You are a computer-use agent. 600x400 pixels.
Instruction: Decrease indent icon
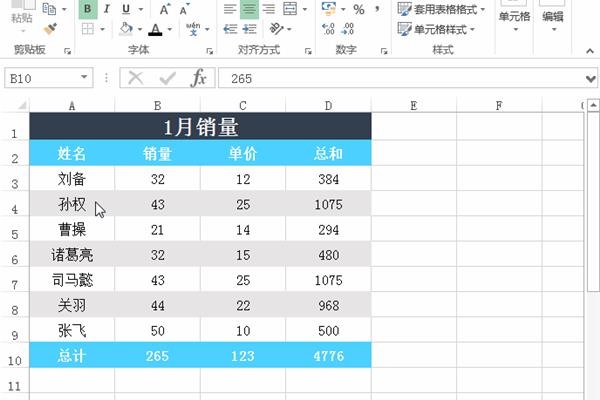coord(230,29)
